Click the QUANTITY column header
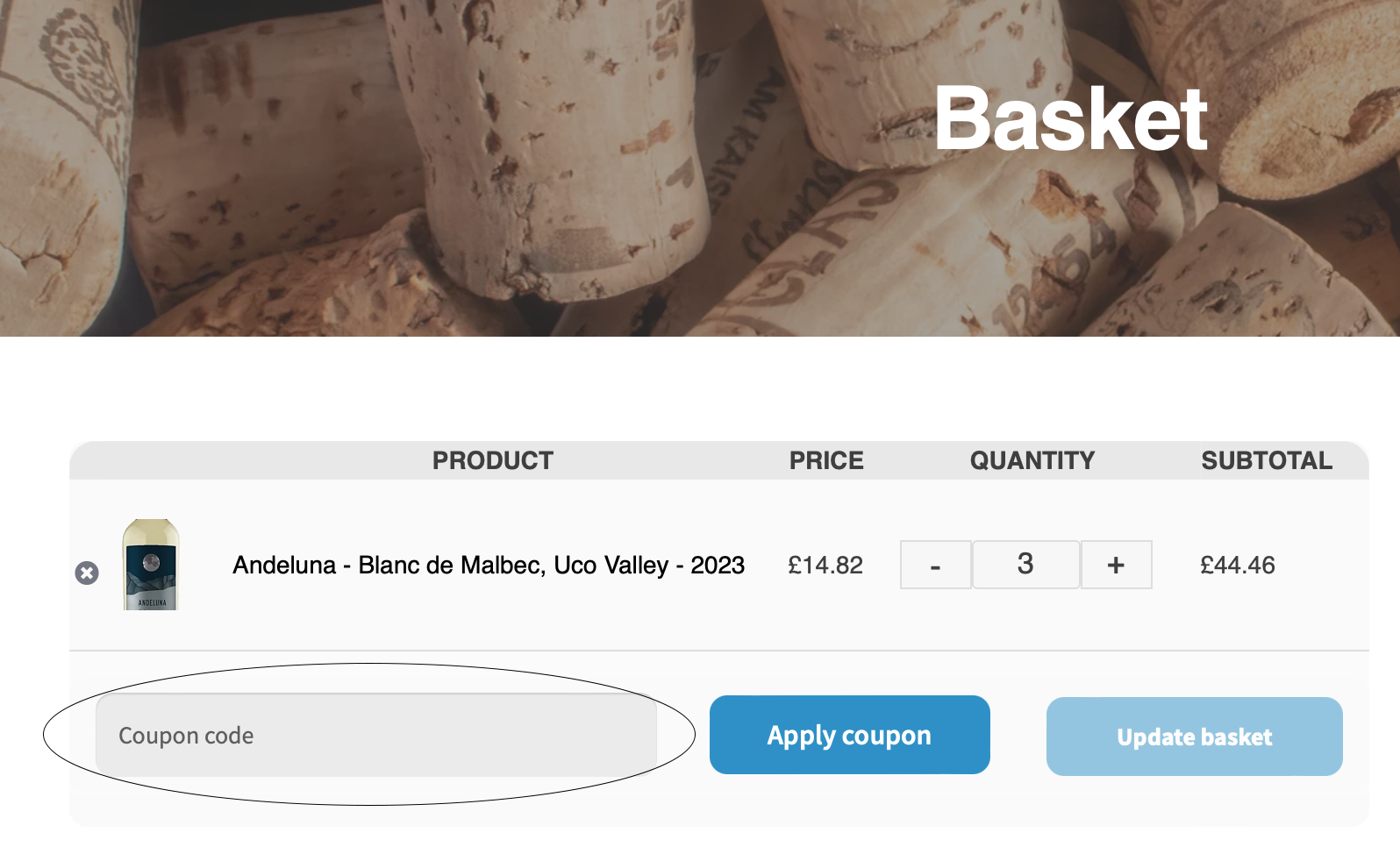 pyautogui.click(x=1032, y=460)
